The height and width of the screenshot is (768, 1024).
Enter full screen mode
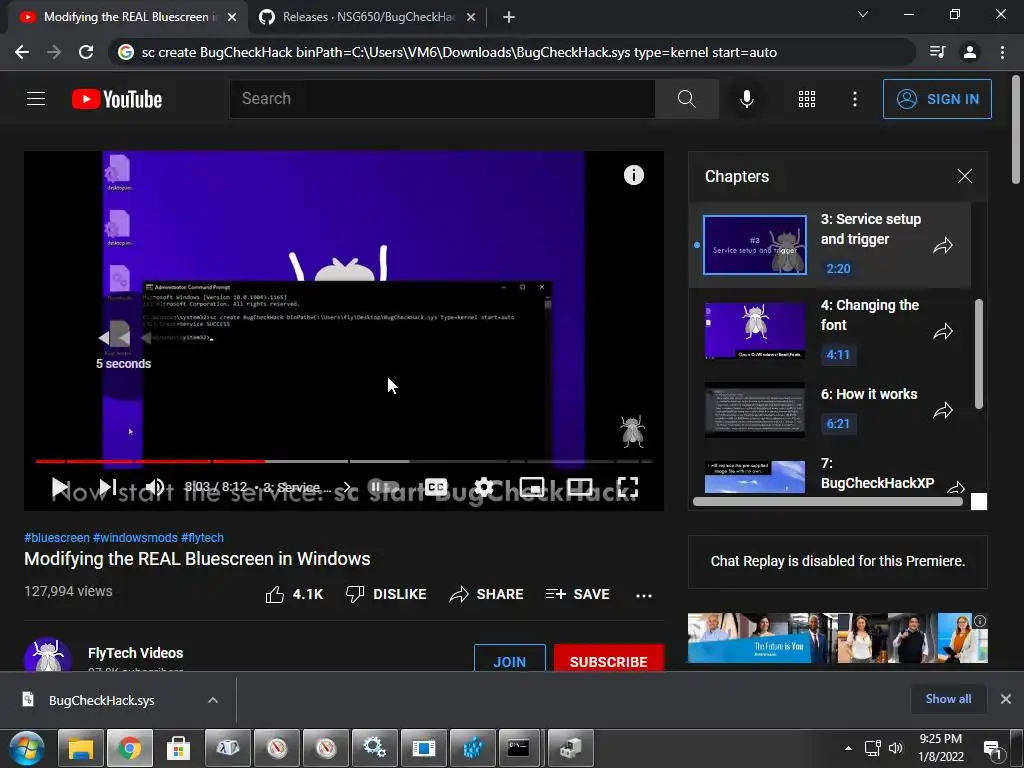(x=627, y=487)
